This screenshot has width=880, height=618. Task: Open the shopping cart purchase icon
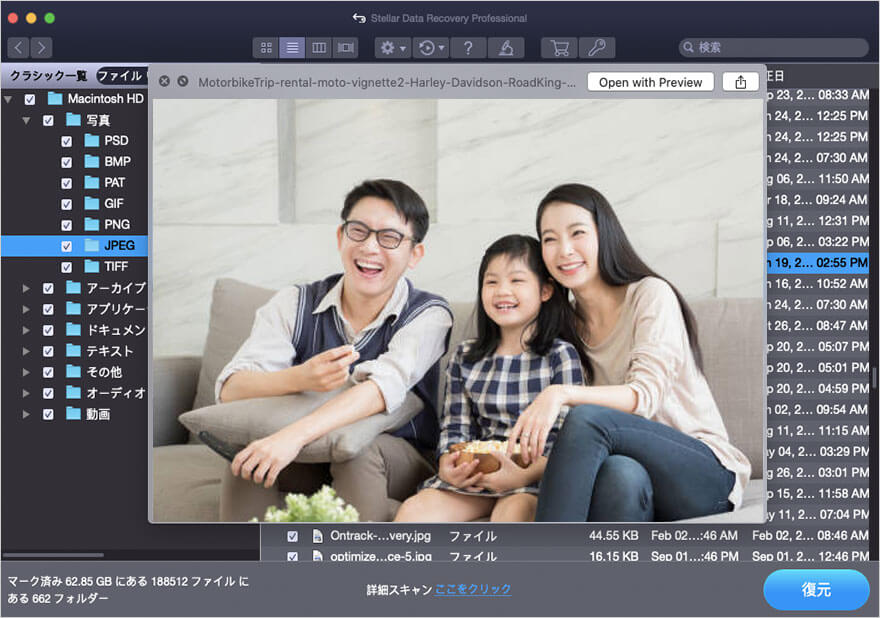559,47
